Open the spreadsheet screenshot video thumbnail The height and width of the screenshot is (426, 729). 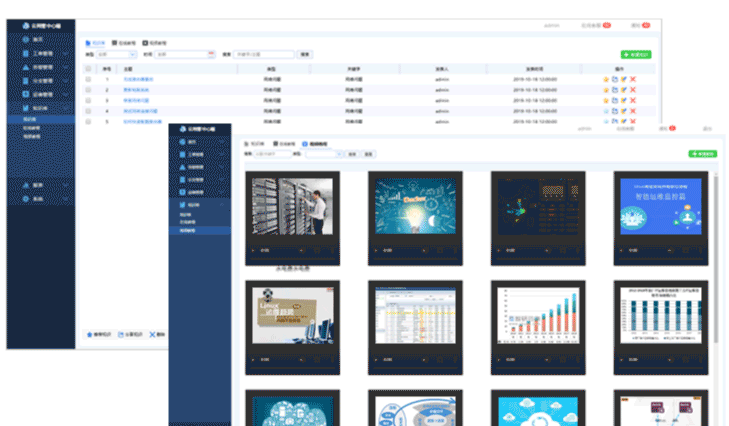click(415, 315)
